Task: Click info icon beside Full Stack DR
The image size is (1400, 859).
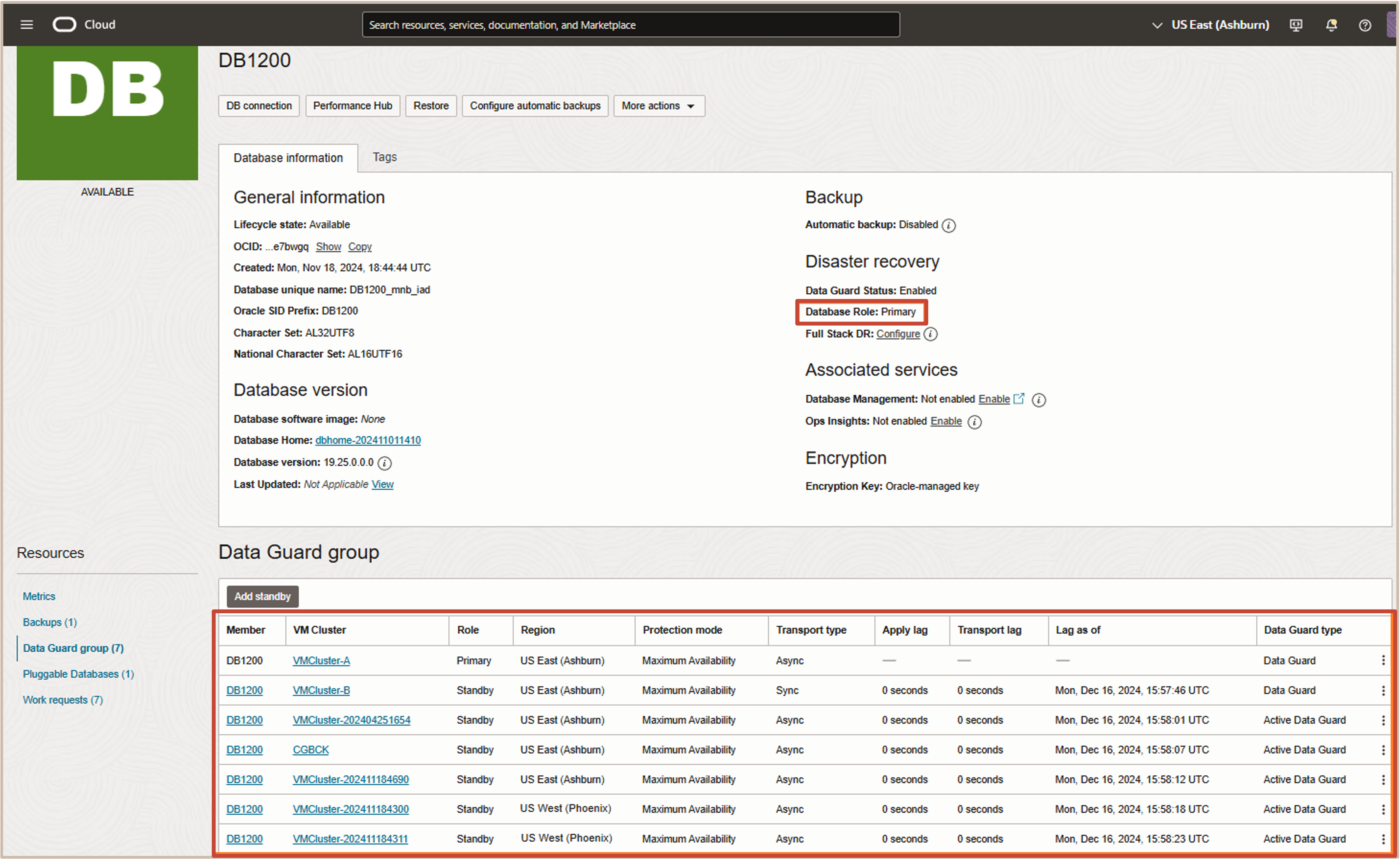Action: click(930, 334)
